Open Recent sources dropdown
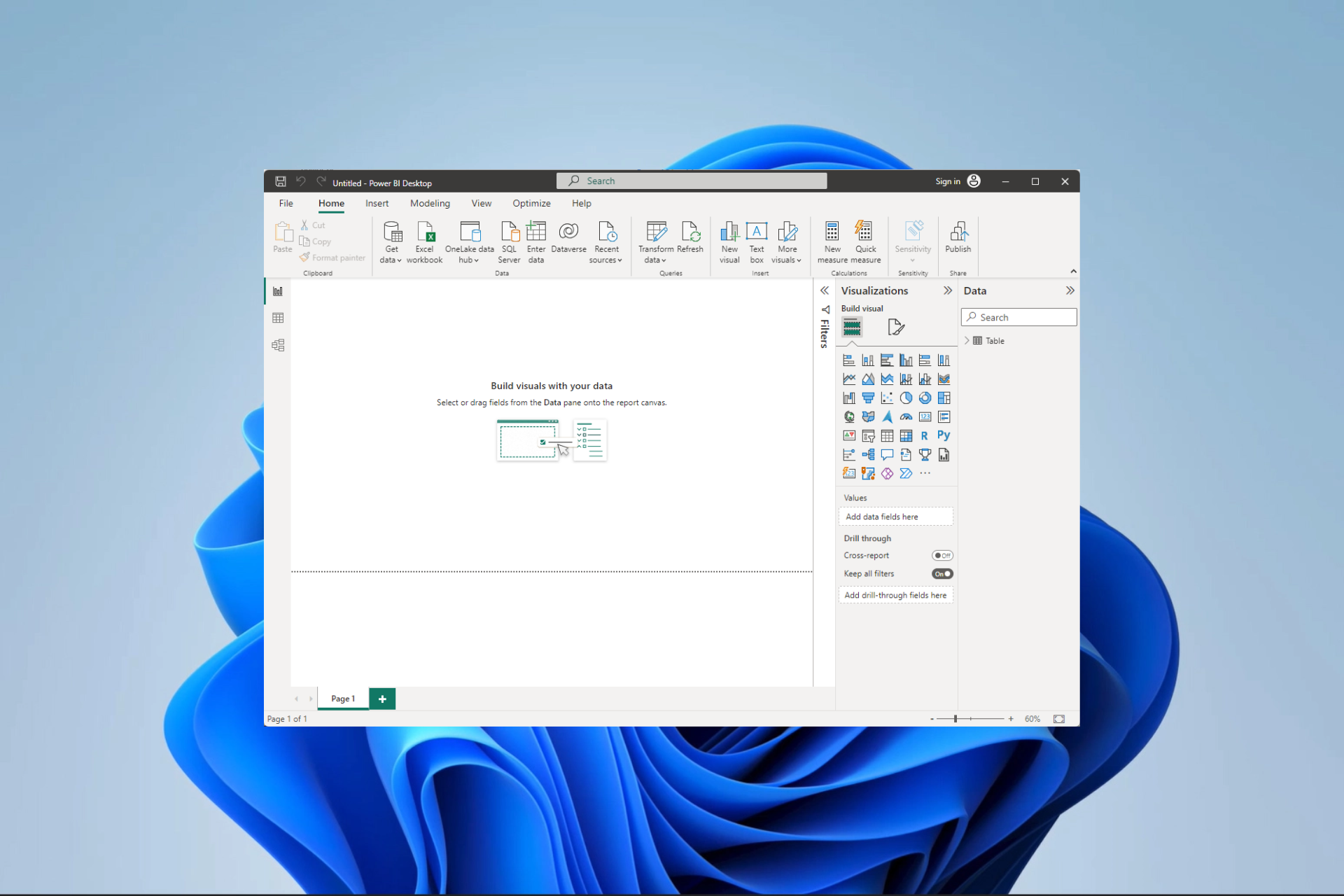The width and height of the screenshot is (1344, 896). click(x=606, y=260)
